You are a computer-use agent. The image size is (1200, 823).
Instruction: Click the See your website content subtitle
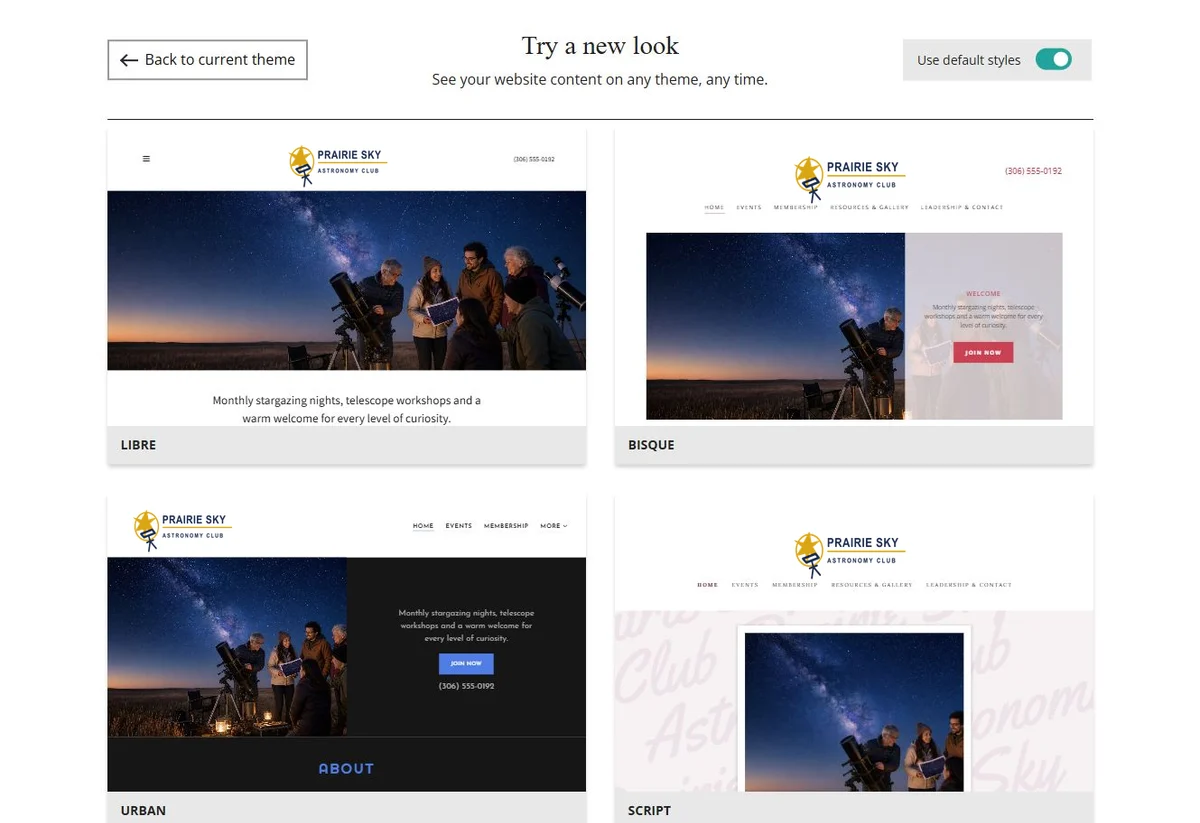[x=600, y=79]
